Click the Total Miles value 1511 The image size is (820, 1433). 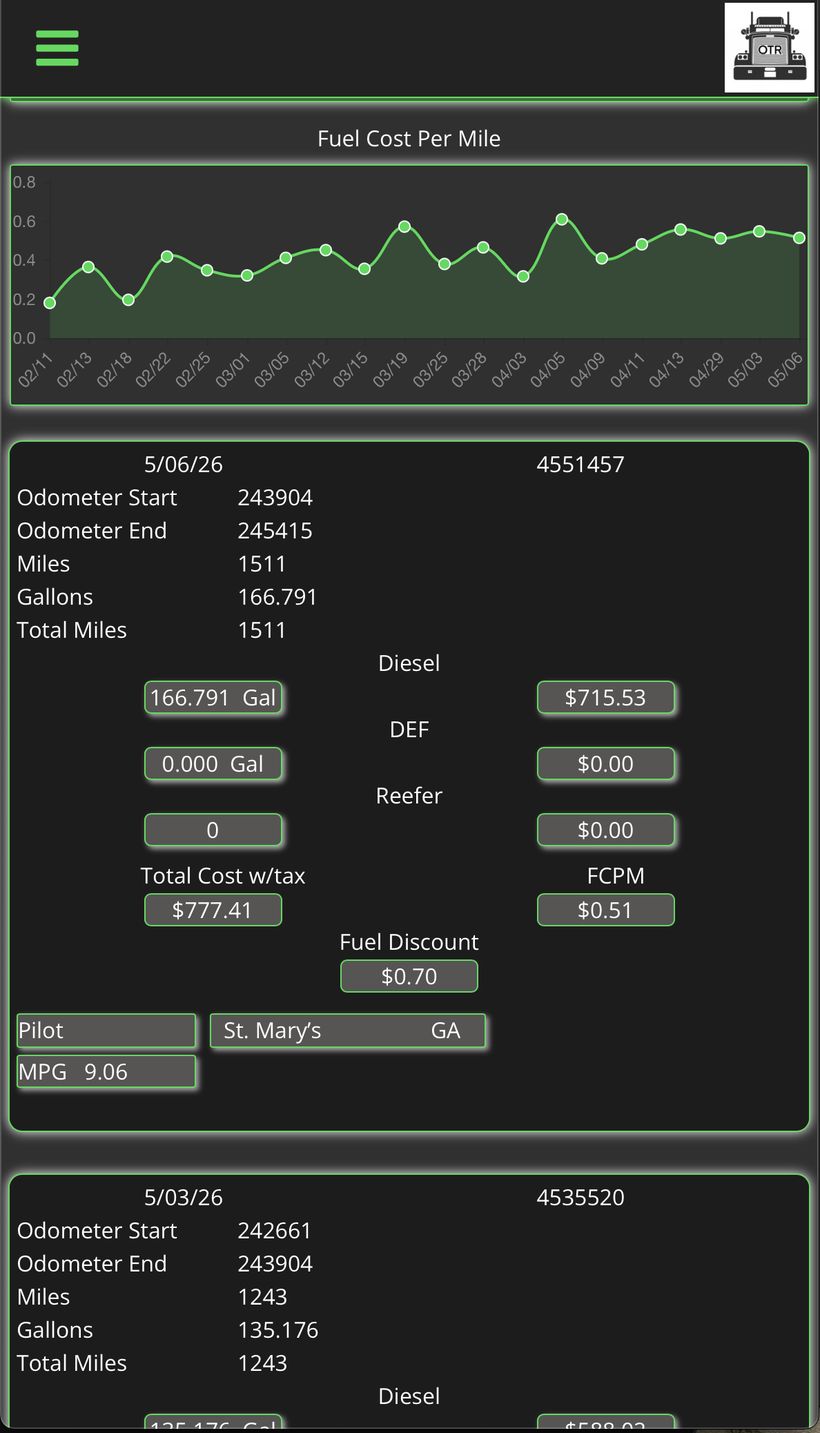pos(262,629)
